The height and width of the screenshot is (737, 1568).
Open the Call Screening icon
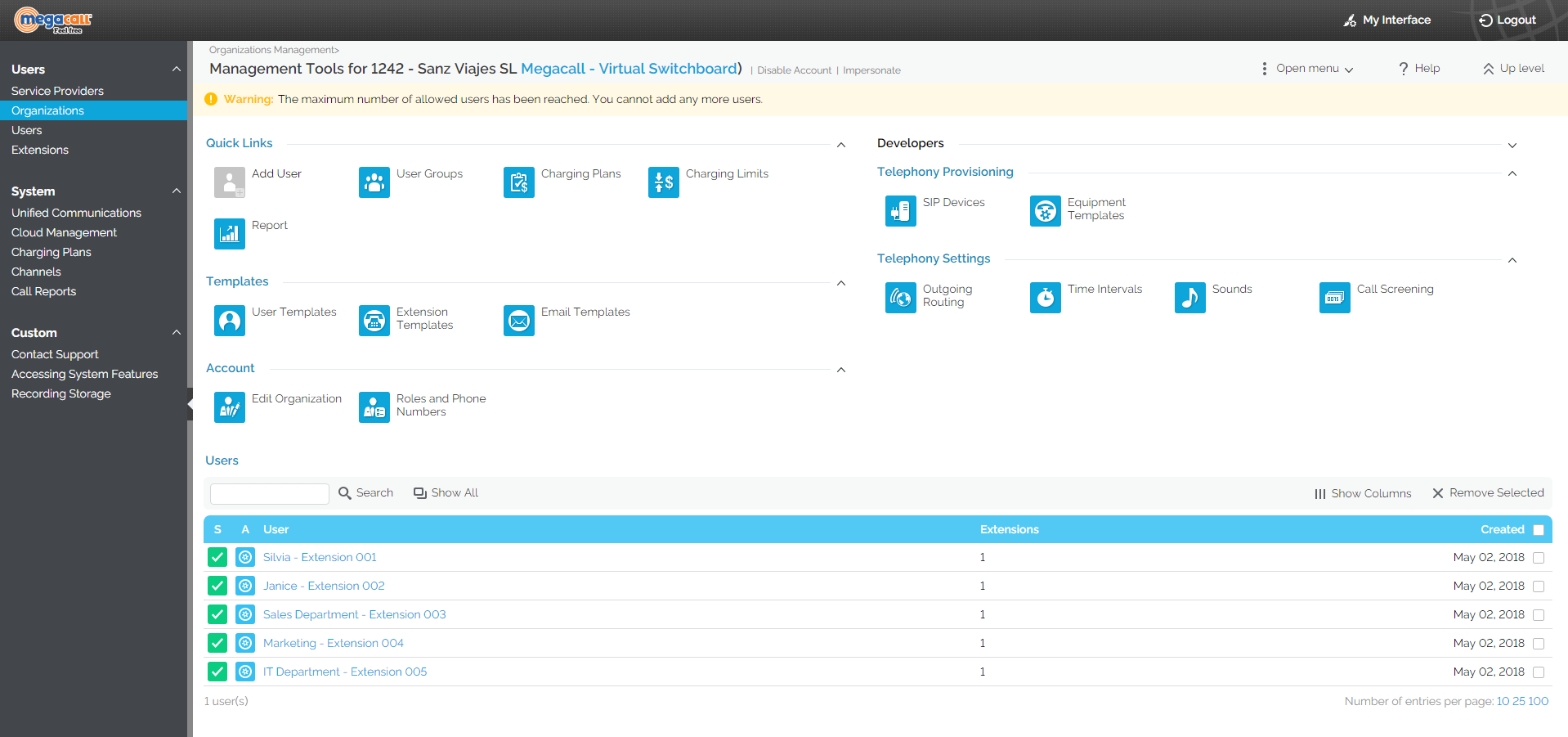(1334, 297)
